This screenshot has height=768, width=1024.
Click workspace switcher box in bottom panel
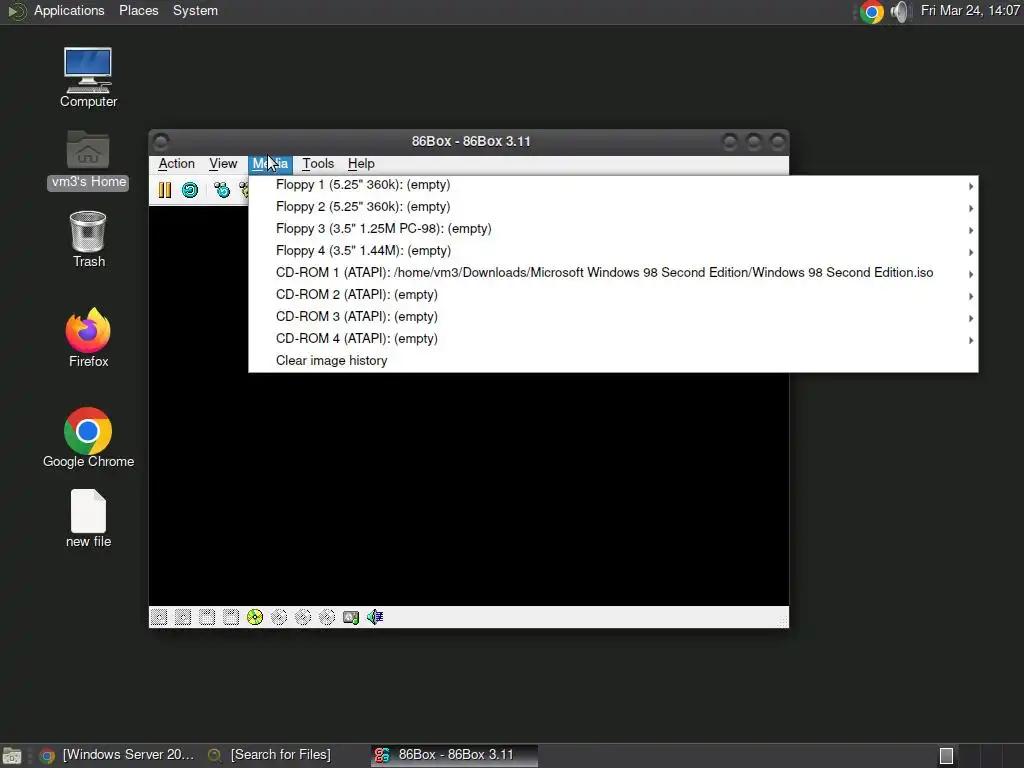pos(946,756)
